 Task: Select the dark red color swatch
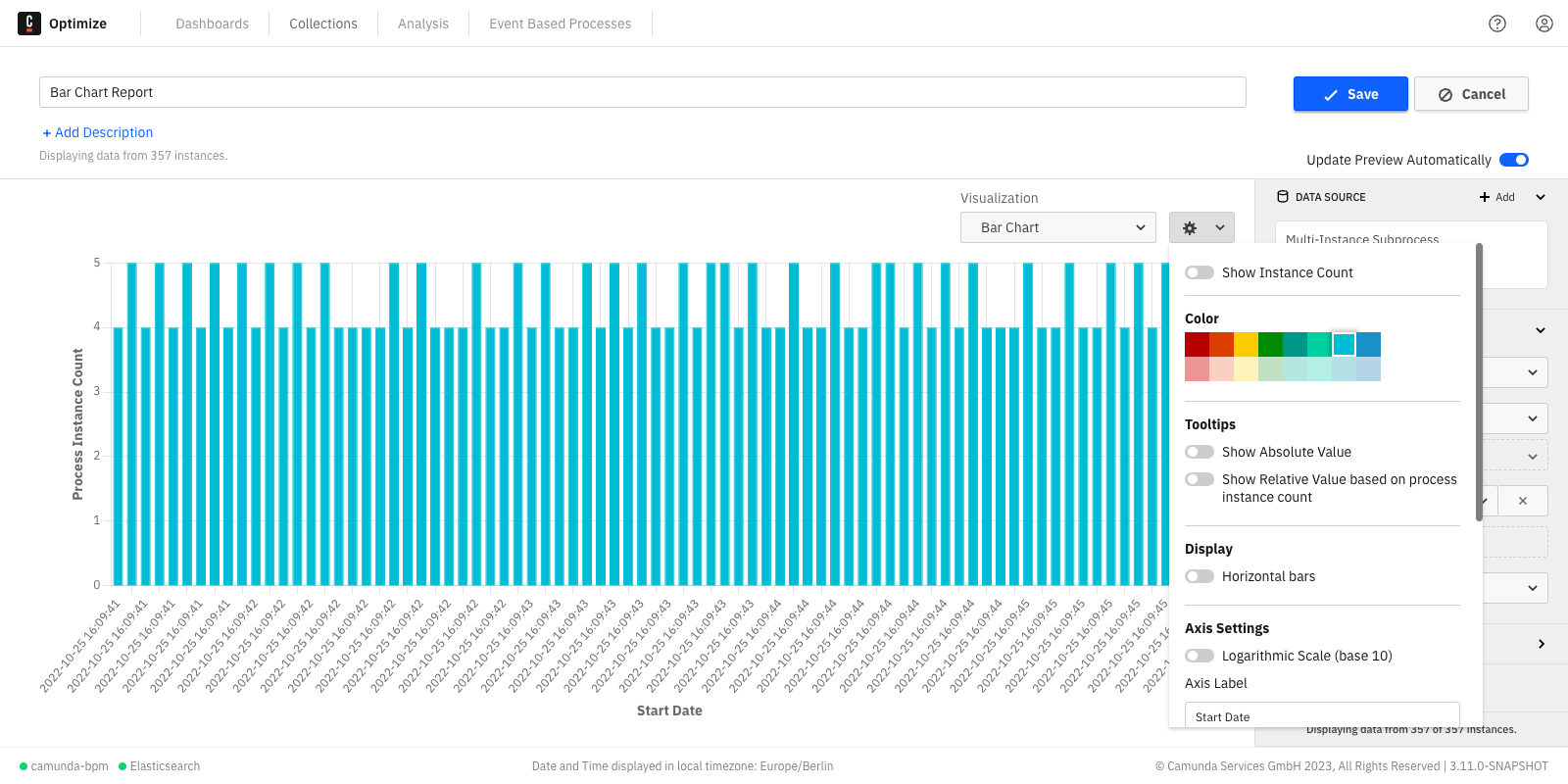tap(1197, 344)
